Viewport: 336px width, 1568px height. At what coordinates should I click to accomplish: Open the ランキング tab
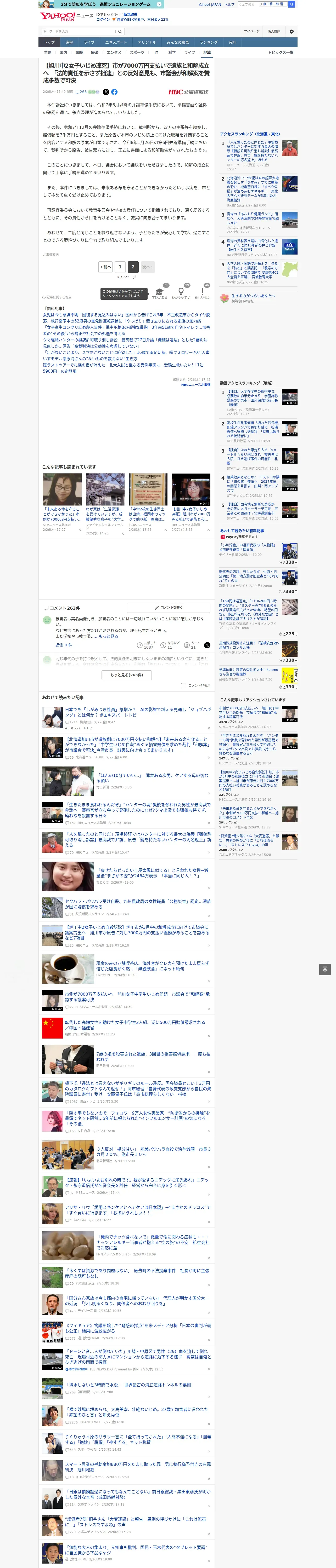click(209, 43)
